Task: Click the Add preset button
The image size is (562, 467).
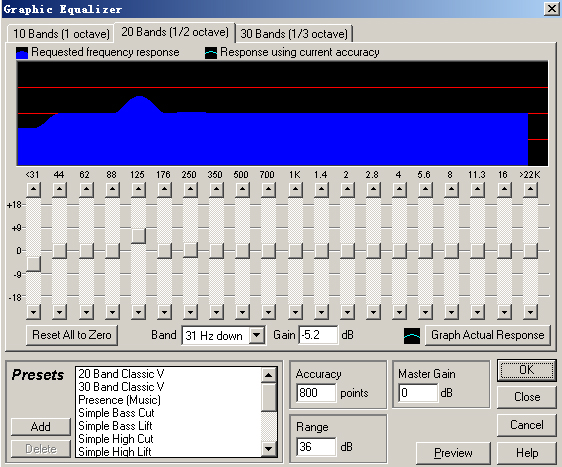Action: click(x=41, y=427)
